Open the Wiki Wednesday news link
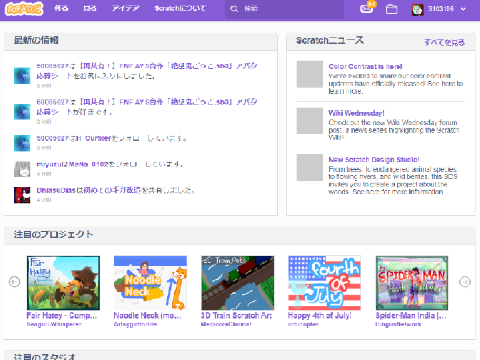This screenshot has height=360, width=480. click(356, 113)
